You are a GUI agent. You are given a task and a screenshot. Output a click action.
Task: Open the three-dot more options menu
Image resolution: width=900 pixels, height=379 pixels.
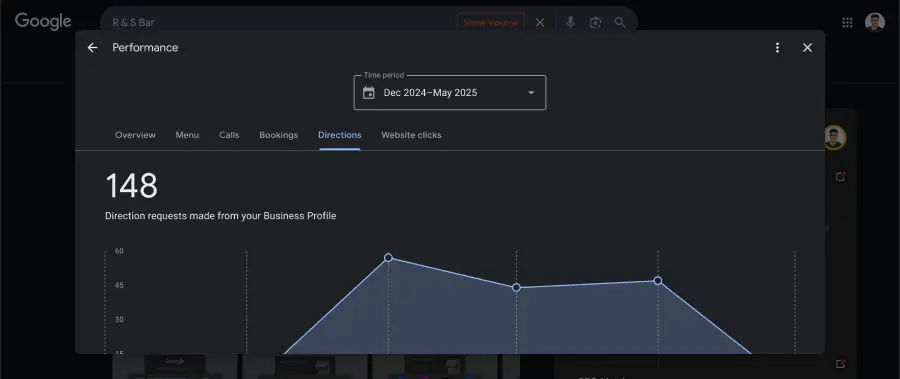coord(777,48)
